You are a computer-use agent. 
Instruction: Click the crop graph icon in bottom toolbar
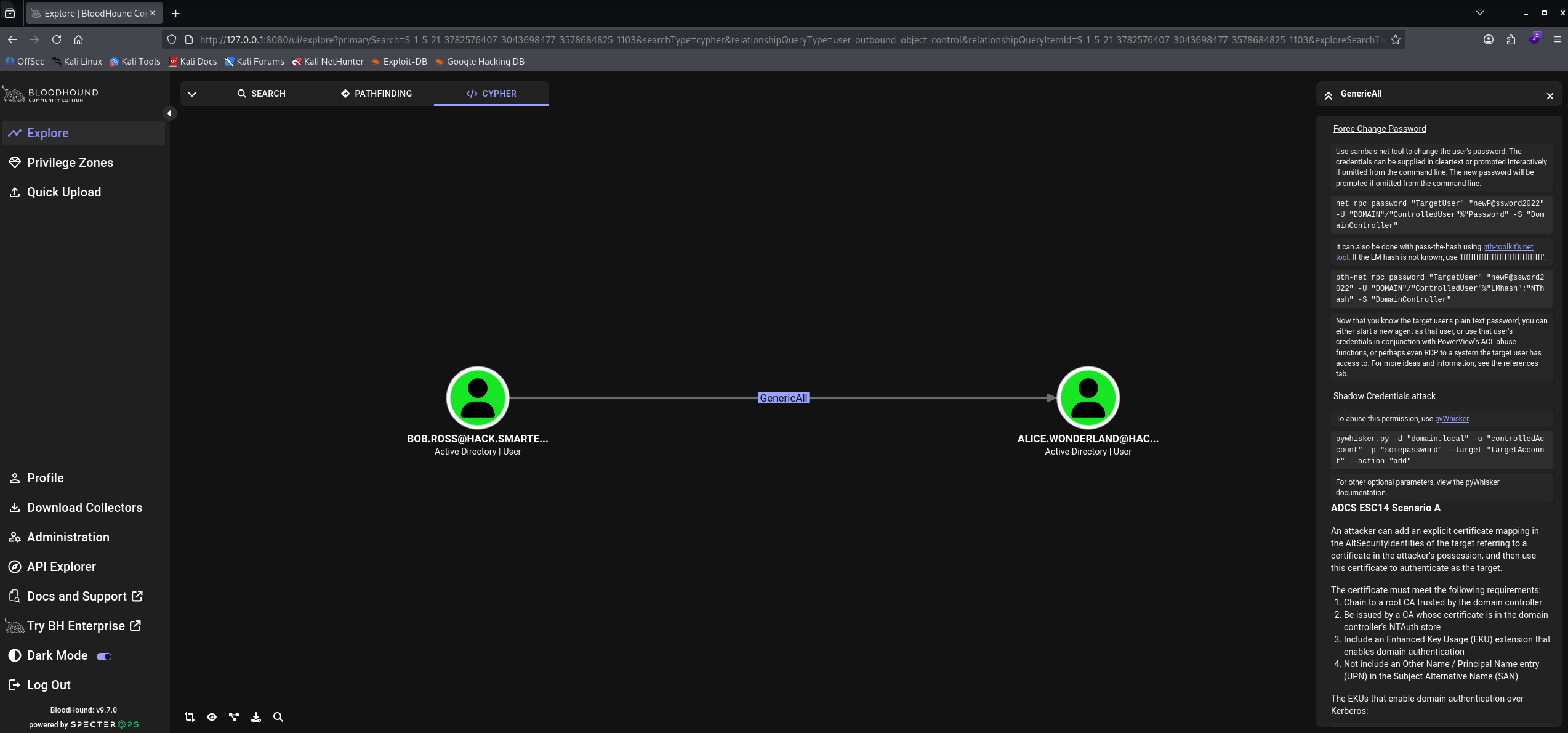[190, 717]
